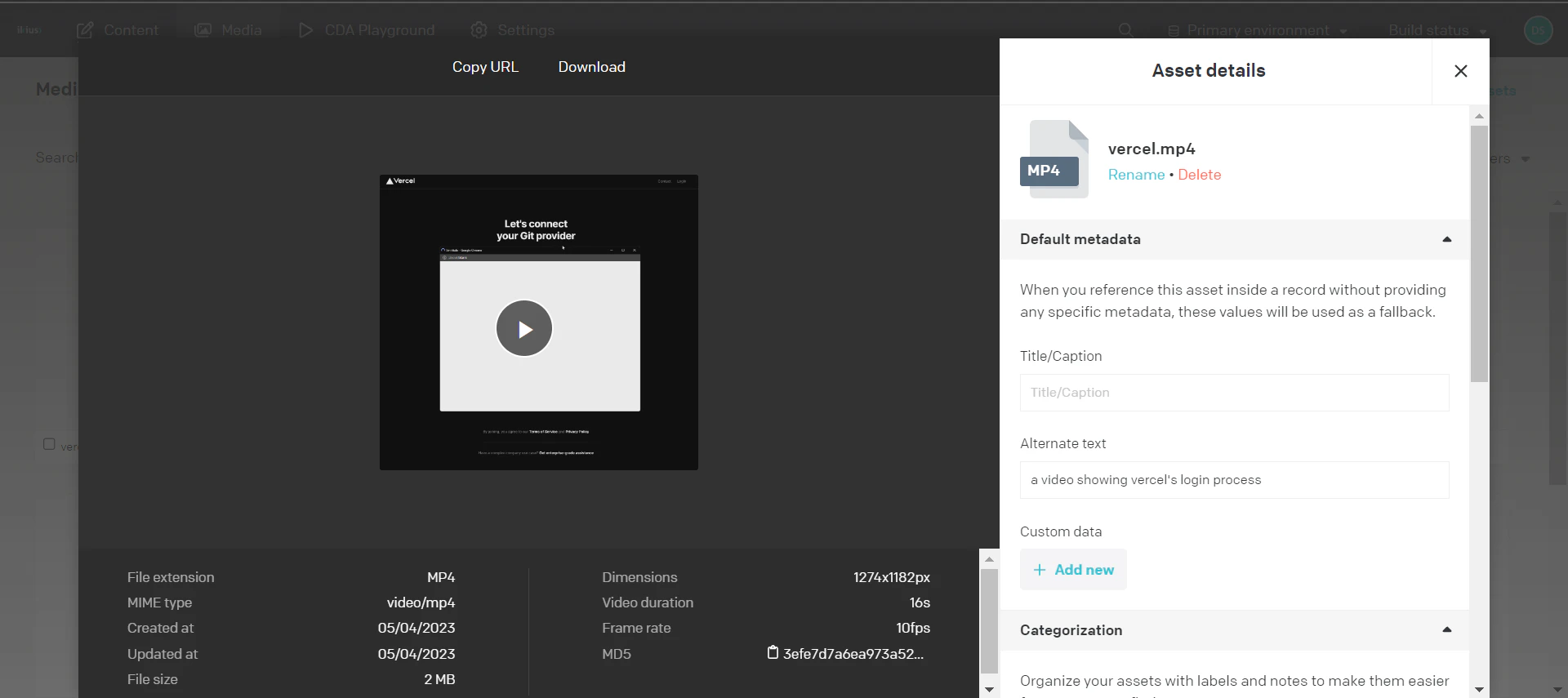The height and width of the screenshot is (698, 1568).
Task: Click Copy URL
Action: point(485,67)
